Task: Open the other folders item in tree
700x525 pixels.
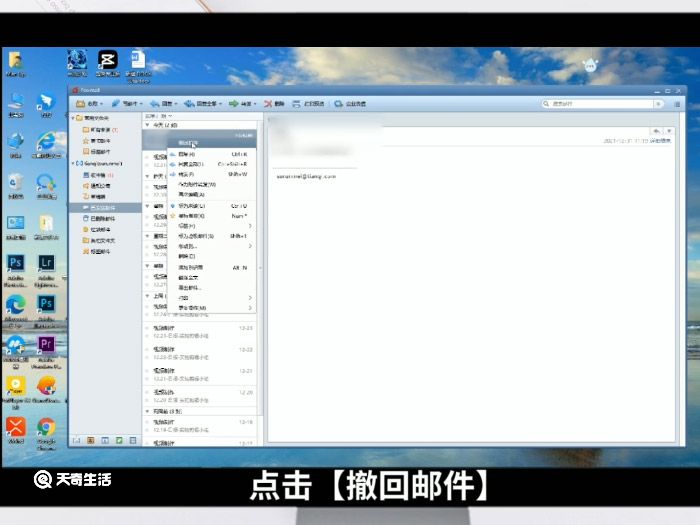Action: [x=99, y=241]
